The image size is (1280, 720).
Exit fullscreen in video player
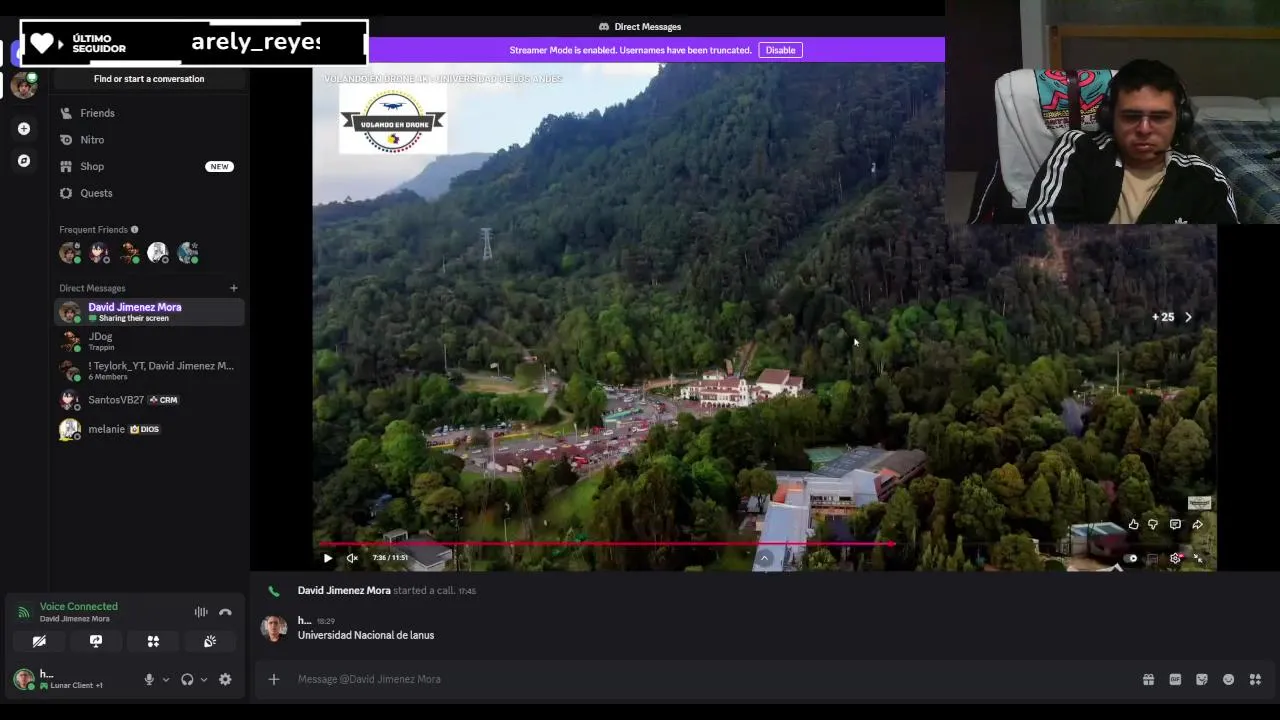[x=1198, y=559]
